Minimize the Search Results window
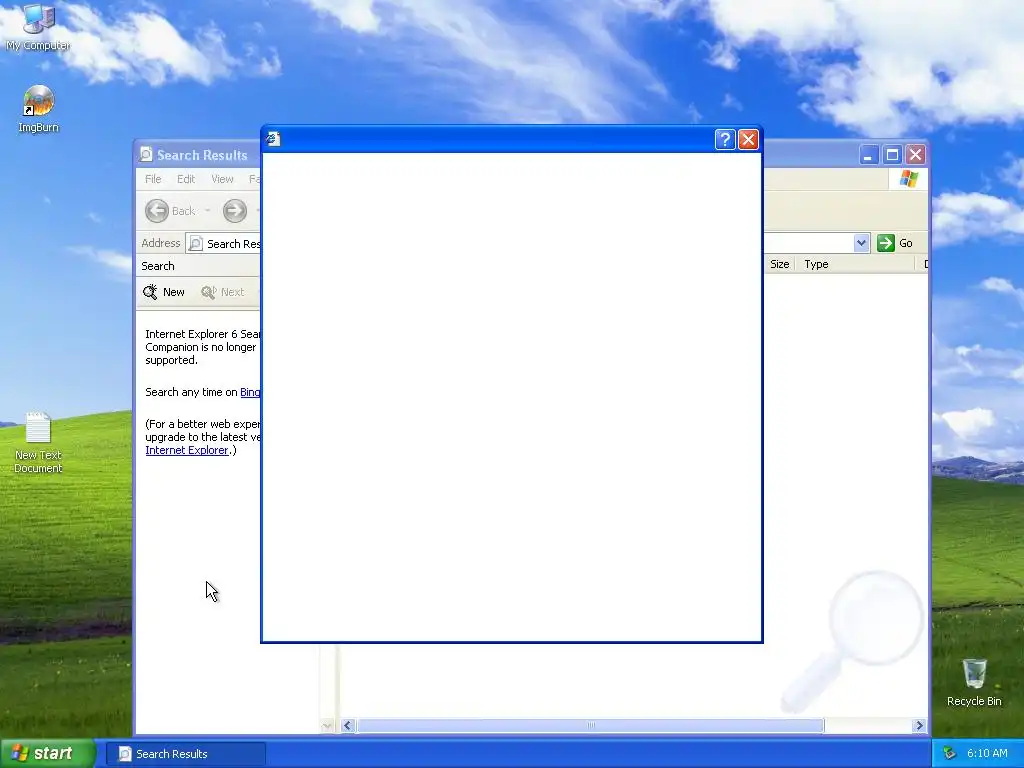The height and width of the screenshot is (768, 1024). (869, 155)
